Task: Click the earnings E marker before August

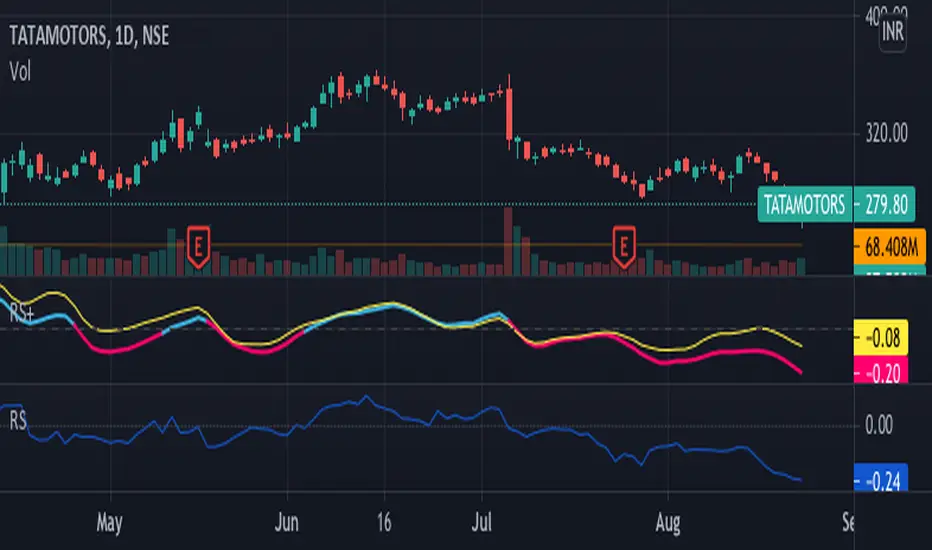Action: point(624,246)
